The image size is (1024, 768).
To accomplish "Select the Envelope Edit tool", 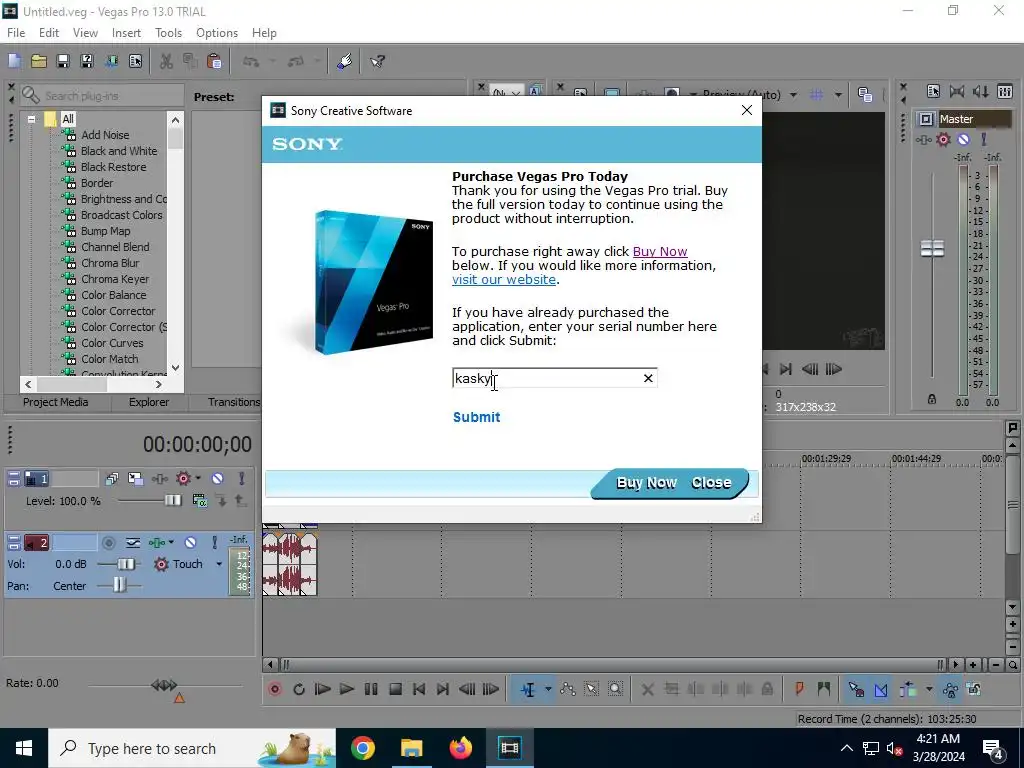I will tap(568, 689).
